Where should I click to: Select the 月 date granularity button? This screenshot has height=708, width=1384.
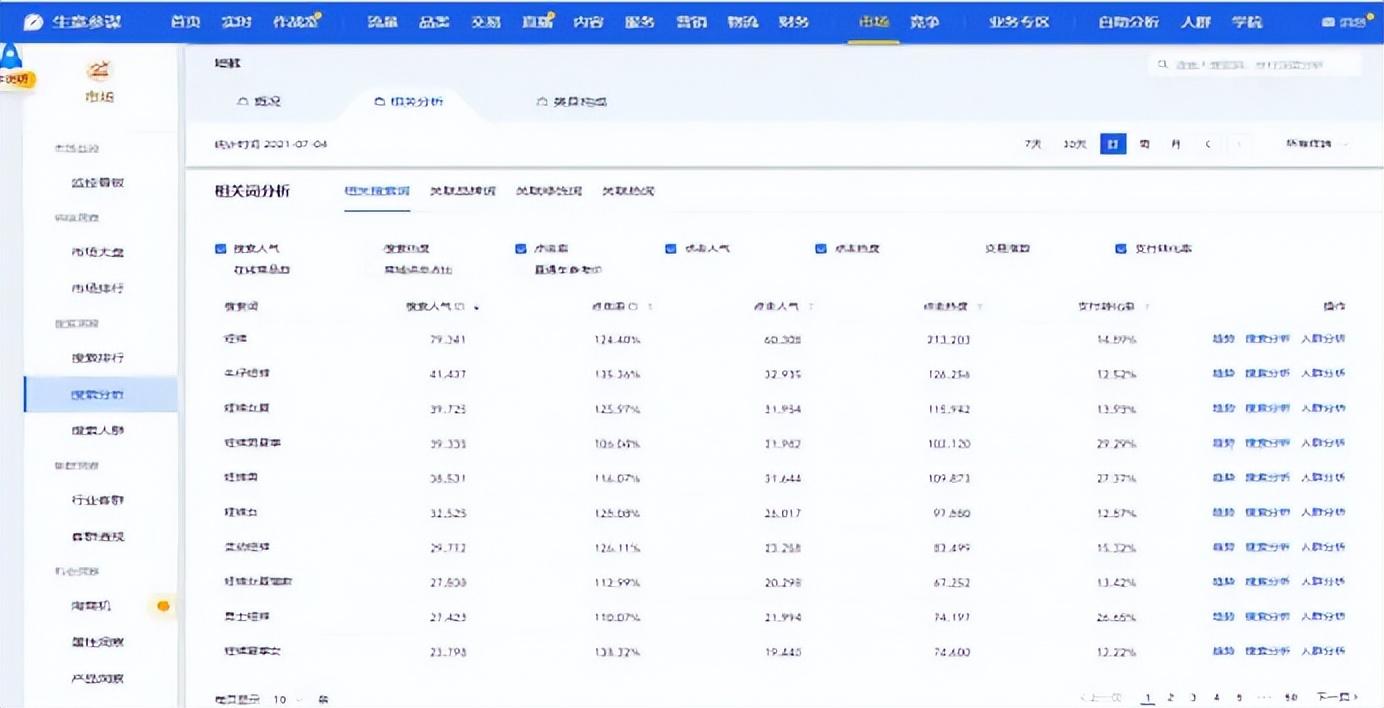click(x=1176, y=145)
